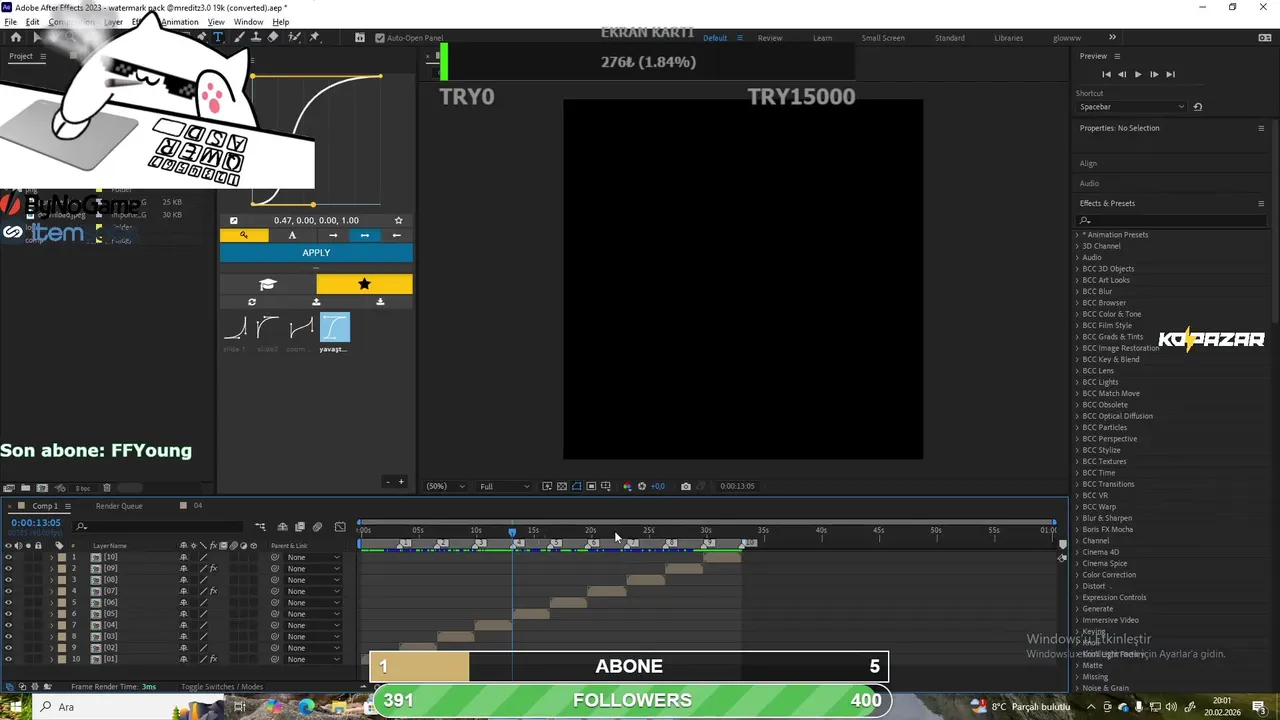Jump to the last frame in the Preview panel
The height and width of the screenshot is (720, 1280).
1170,74
